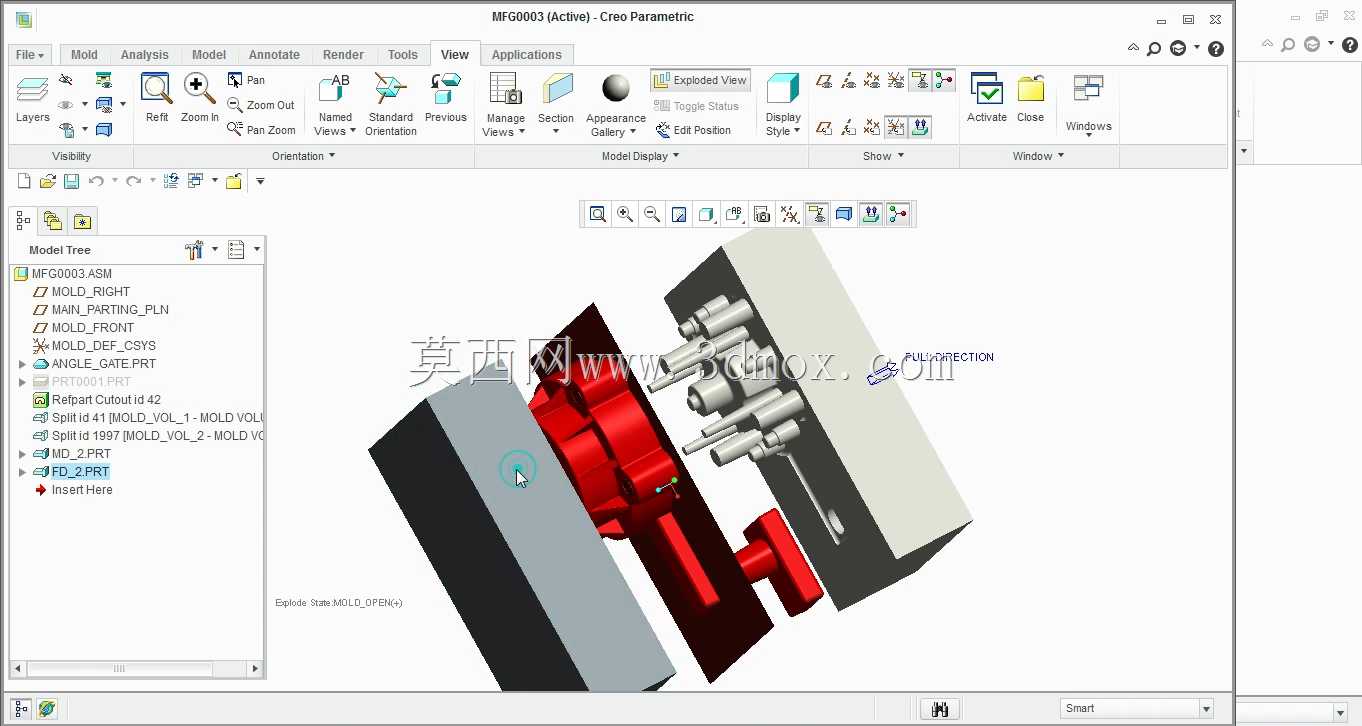Expand the ANGLE_GATE.PRT tree node
This screenshot has width=1362, height=726.
click(x=23, y=364)
